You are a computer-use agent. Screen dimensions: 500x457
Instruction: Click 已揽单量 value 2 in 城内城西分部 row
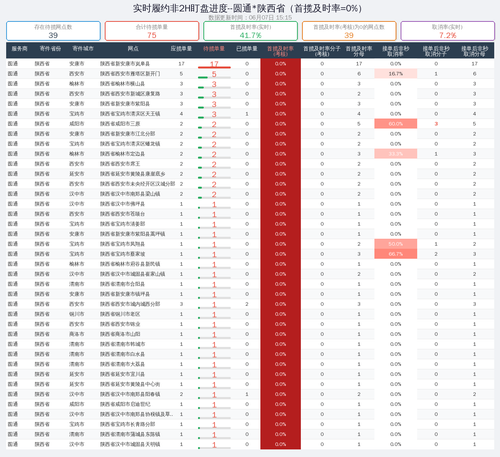pos(247,304)
